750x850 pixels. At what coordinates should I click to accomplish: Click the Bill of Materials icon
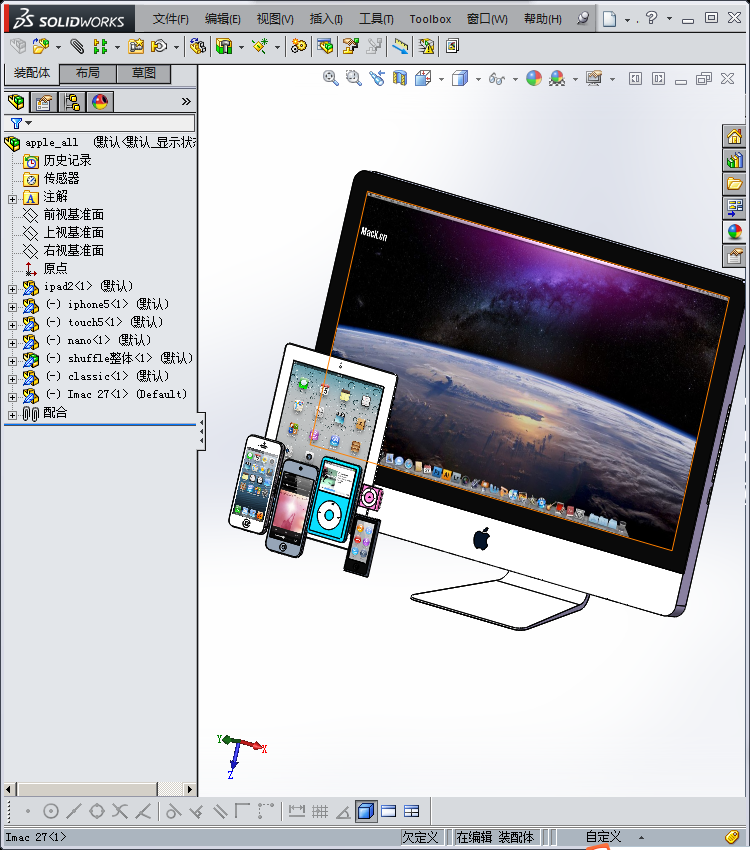pos(325,47)
